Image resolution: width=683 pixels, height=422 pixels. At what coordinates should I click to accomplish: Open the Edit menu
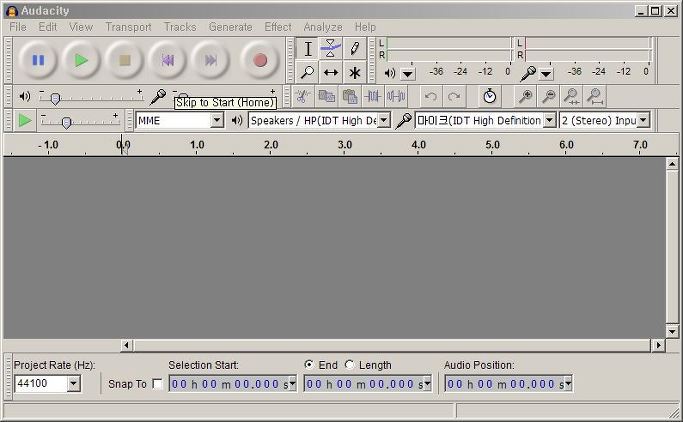(47, 27)
